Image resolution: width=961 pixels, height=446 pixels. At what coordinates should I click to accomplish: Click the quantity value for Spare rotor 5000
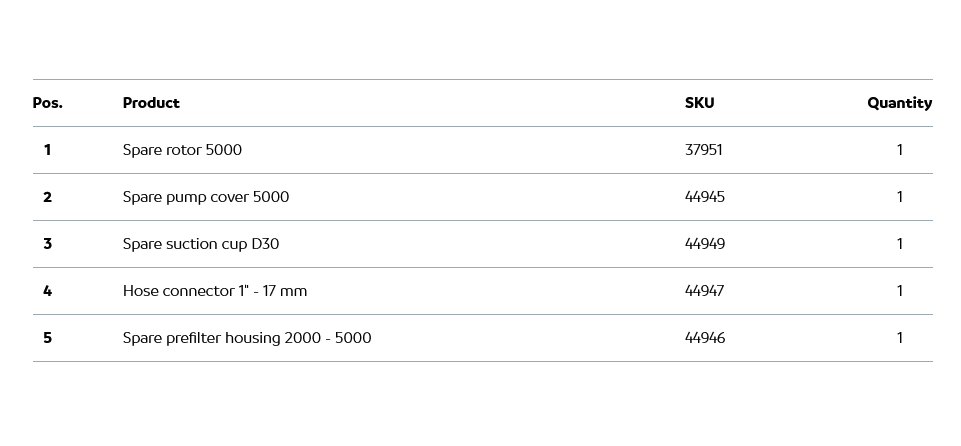tap(900, 150)
